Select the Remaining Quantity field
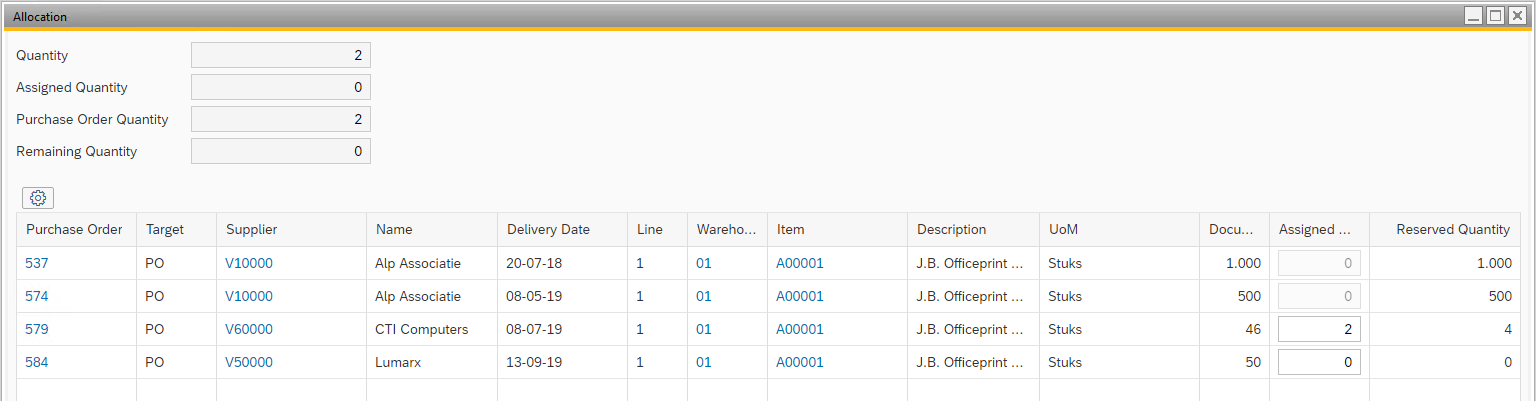 click(x=280, y=152)
